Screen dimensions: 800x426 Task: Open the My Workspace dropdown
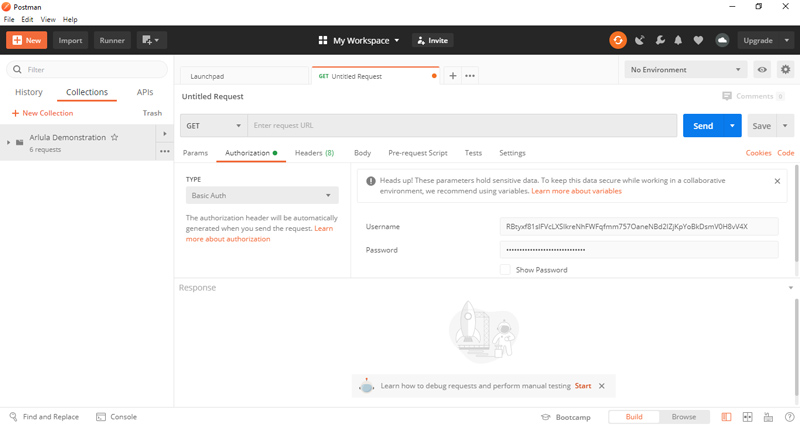coord(359,40)
